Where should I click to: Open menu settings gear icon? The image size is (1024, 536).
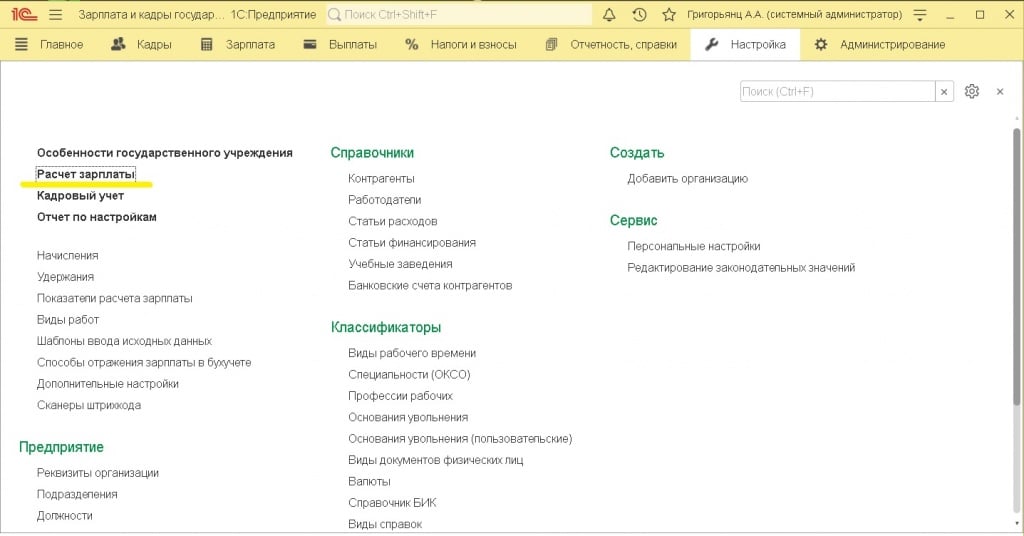click(972, 91)
